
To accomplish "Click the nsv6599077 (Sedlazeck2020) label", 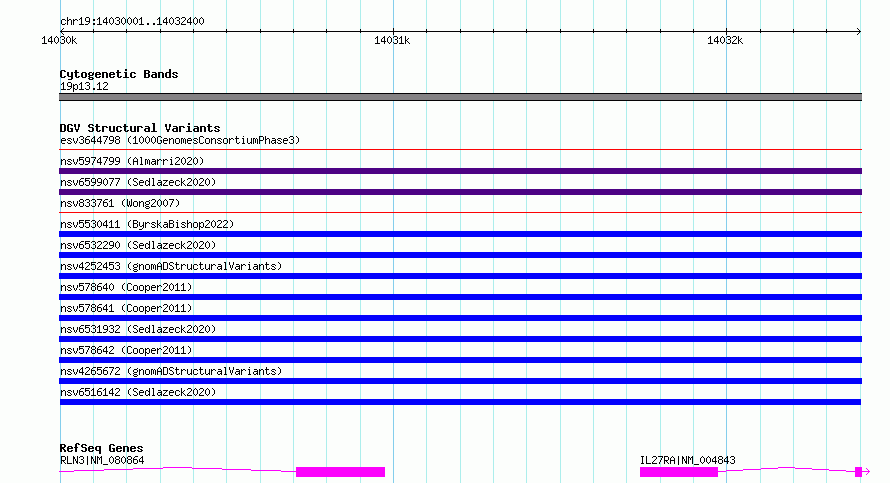I will 138,182.
